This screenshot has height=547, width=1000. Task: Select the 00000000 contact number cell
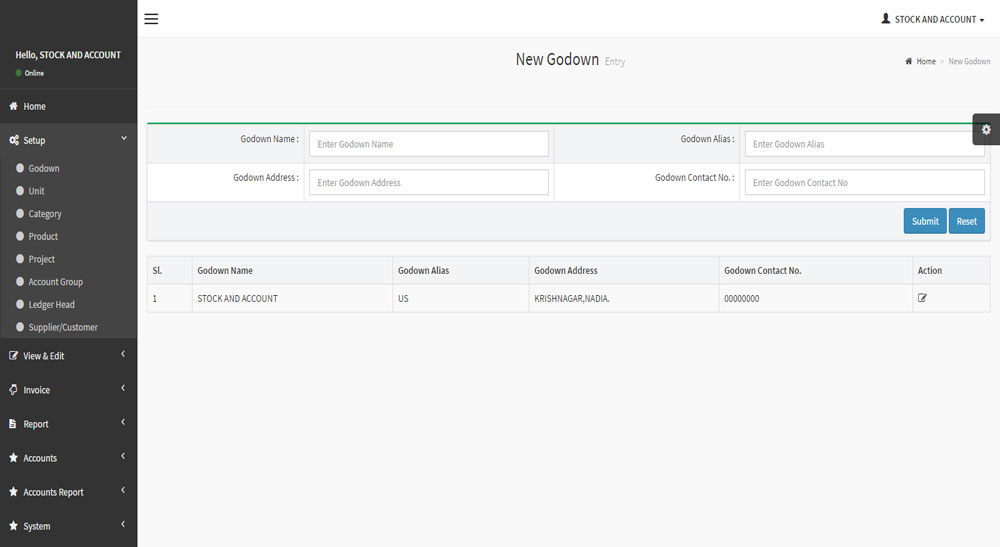[x=816, y=298]
